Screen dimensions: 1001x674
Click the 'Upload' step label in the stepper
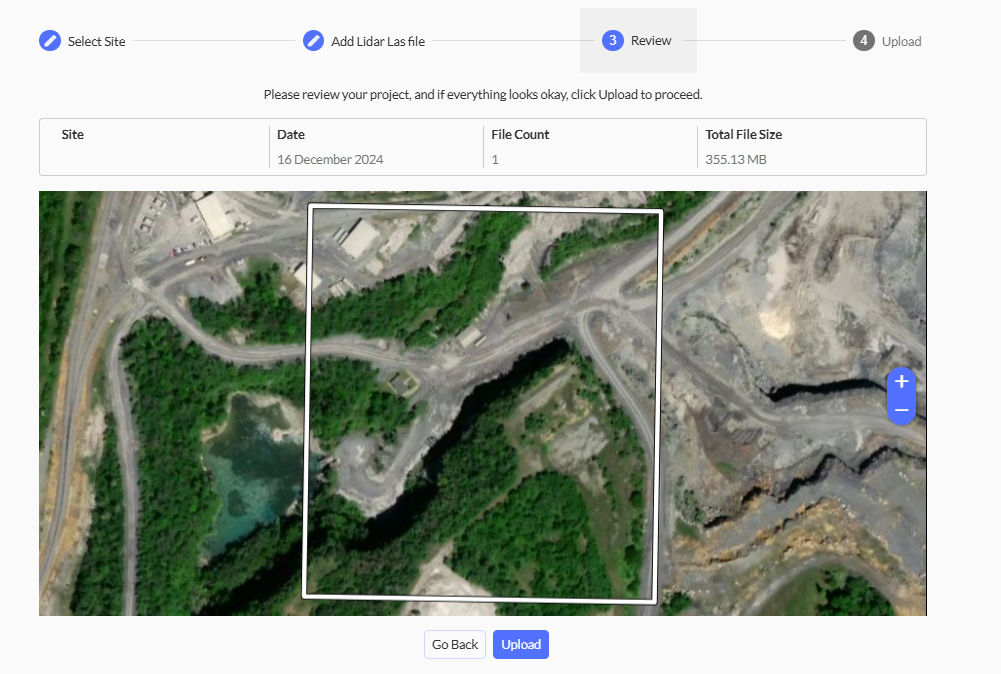click(x=901, y=41)
